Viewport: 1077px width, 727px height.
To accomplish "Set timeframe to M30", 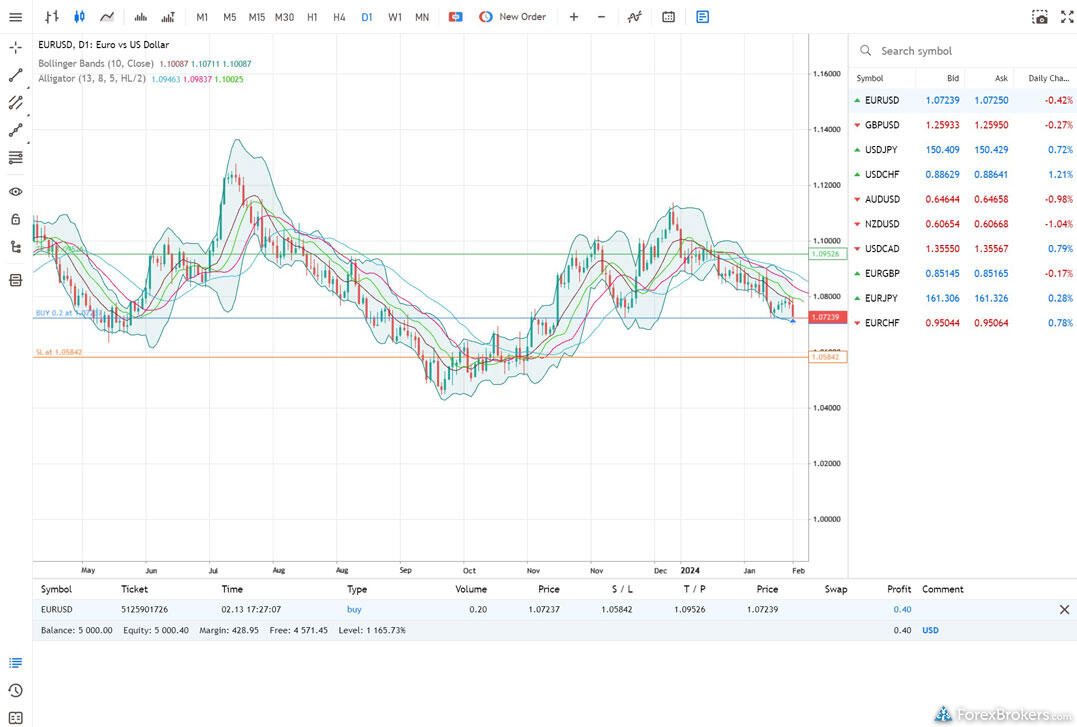I will click(x=284, y=17).
